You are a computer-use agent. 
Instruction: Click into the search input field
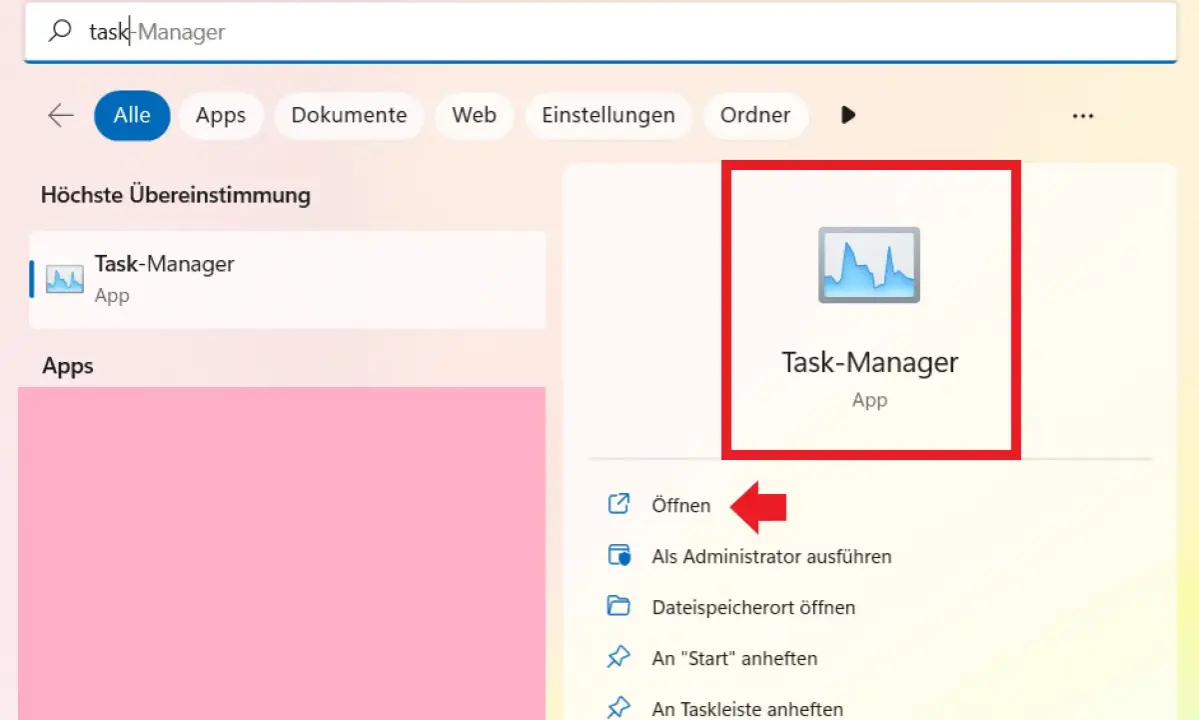pyautogui.click(x=600, y=31)
